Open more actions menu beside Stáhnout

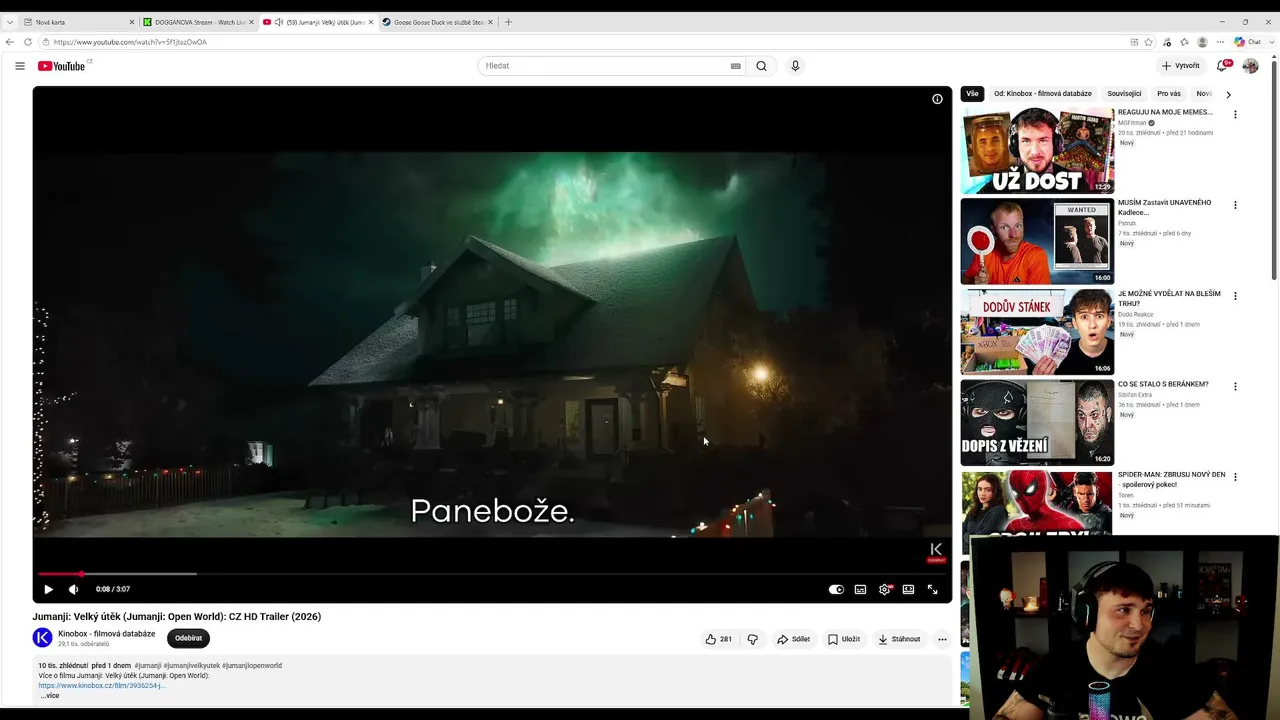click(942, 639)
